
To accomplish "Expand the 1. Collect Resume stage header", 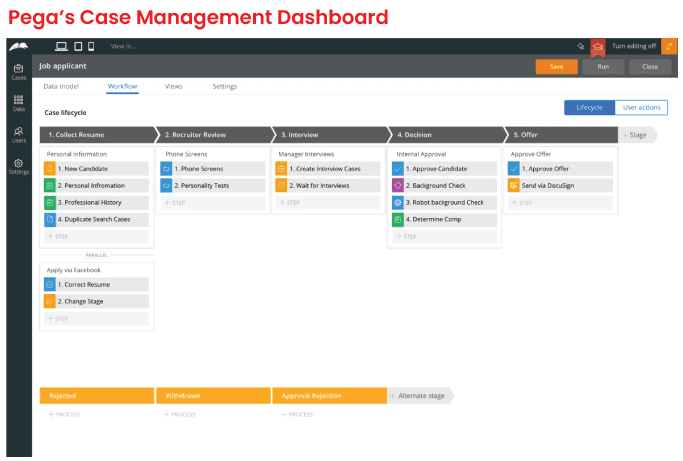I will pyautogui.click(x=96, y=134).
